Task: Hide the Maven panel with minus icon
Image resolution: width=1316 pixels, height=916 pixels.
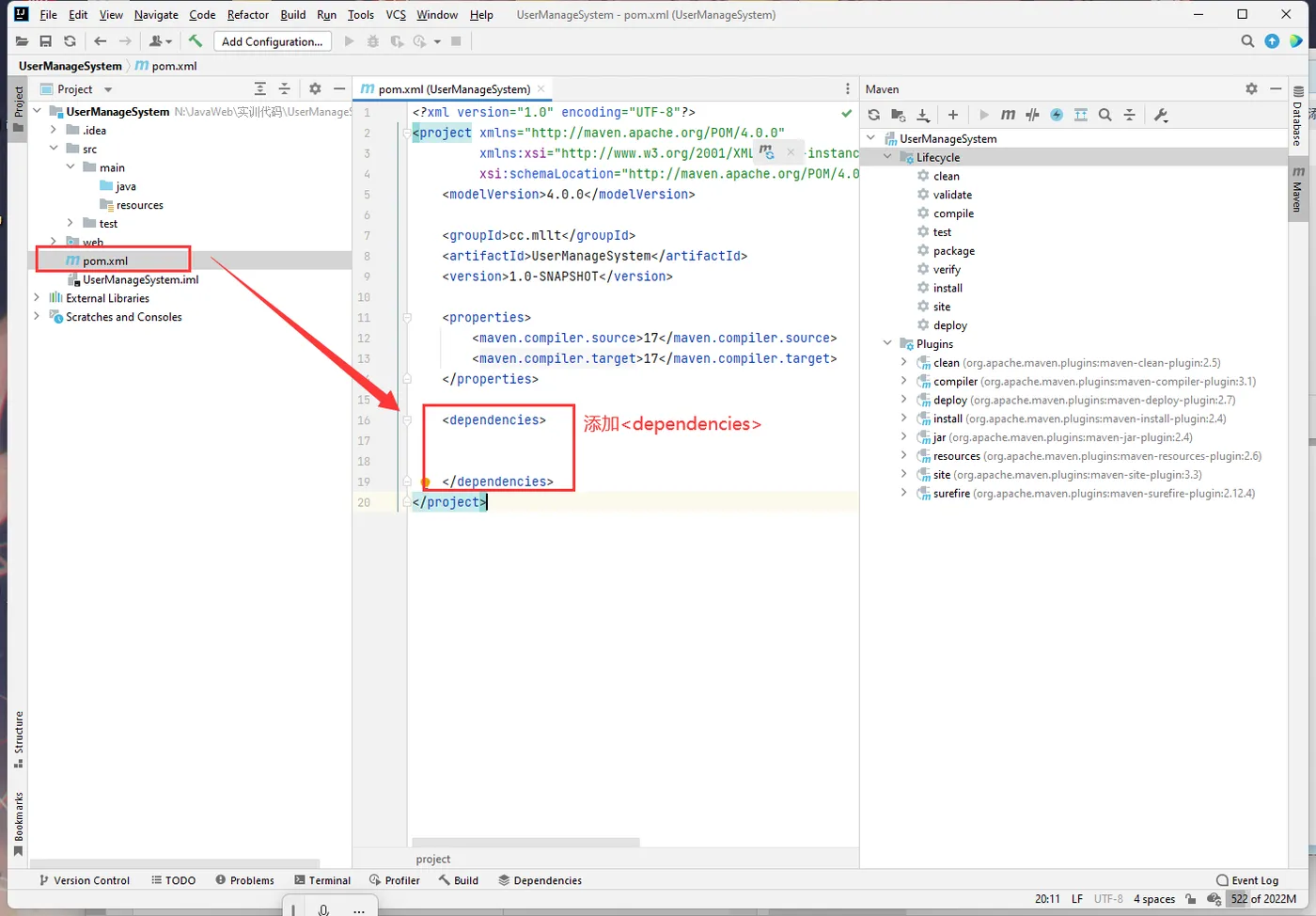Action: [1276, 88]
